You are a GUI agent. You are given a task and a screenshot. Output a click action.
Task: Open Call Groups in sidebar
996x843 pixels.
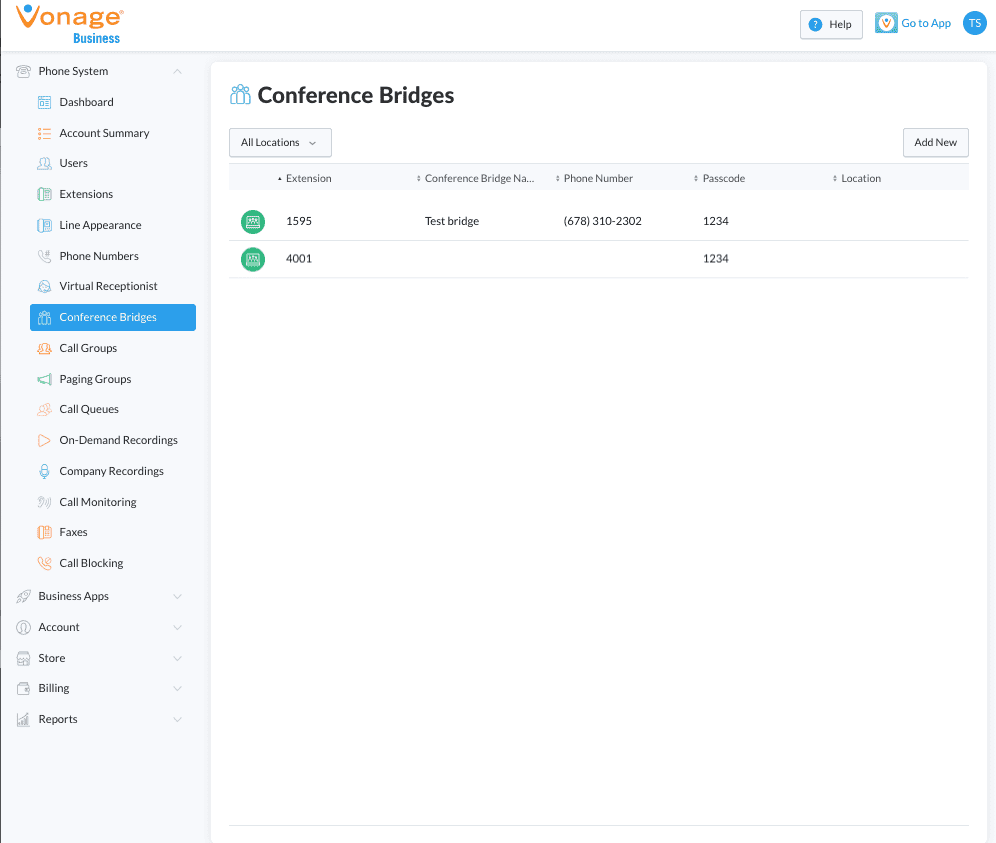click(88, 349)
